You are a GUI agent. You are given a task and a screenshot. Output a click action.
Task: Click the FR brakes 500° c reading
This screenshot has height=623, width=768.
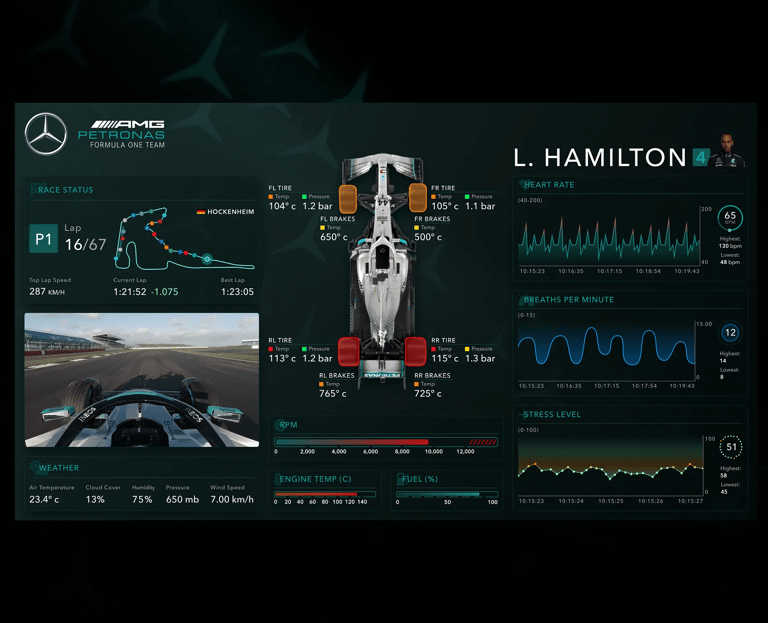428,237
